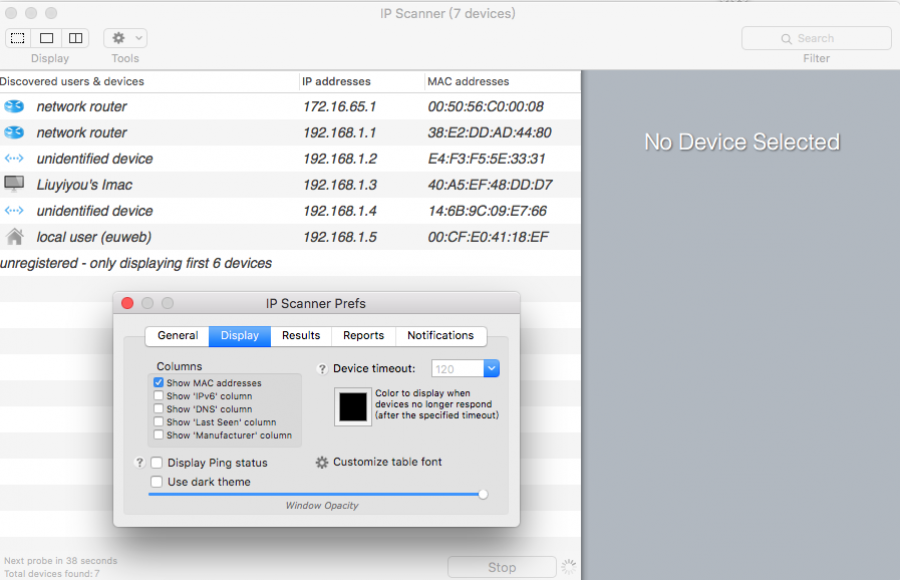The height and width of the screenshot is (580, 900).
Task: Select MAC address 00:50:56:C0:00:08
Action: coord(486,107)
